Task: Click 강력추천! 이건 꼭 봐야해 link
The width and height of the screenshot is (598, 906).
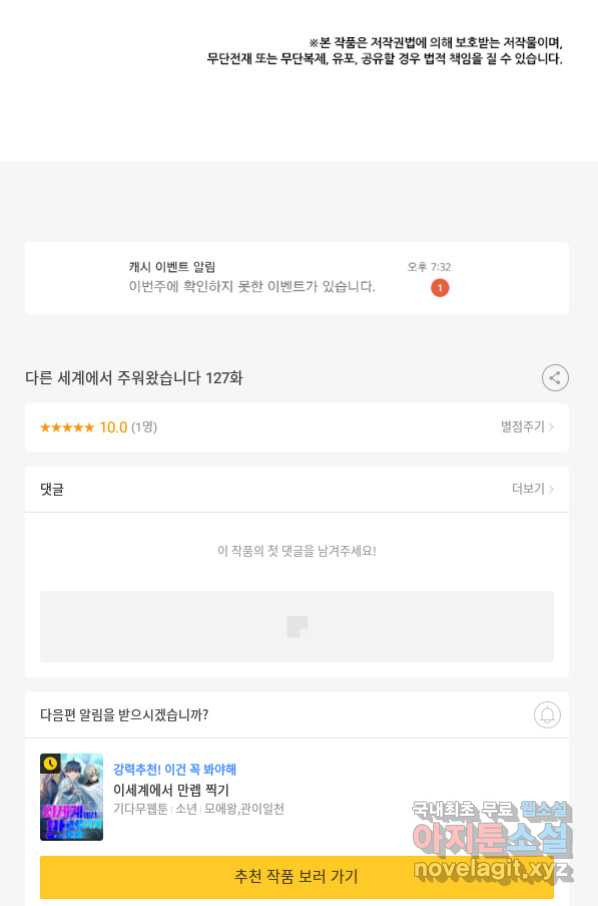Action: [x=174, y=770]
